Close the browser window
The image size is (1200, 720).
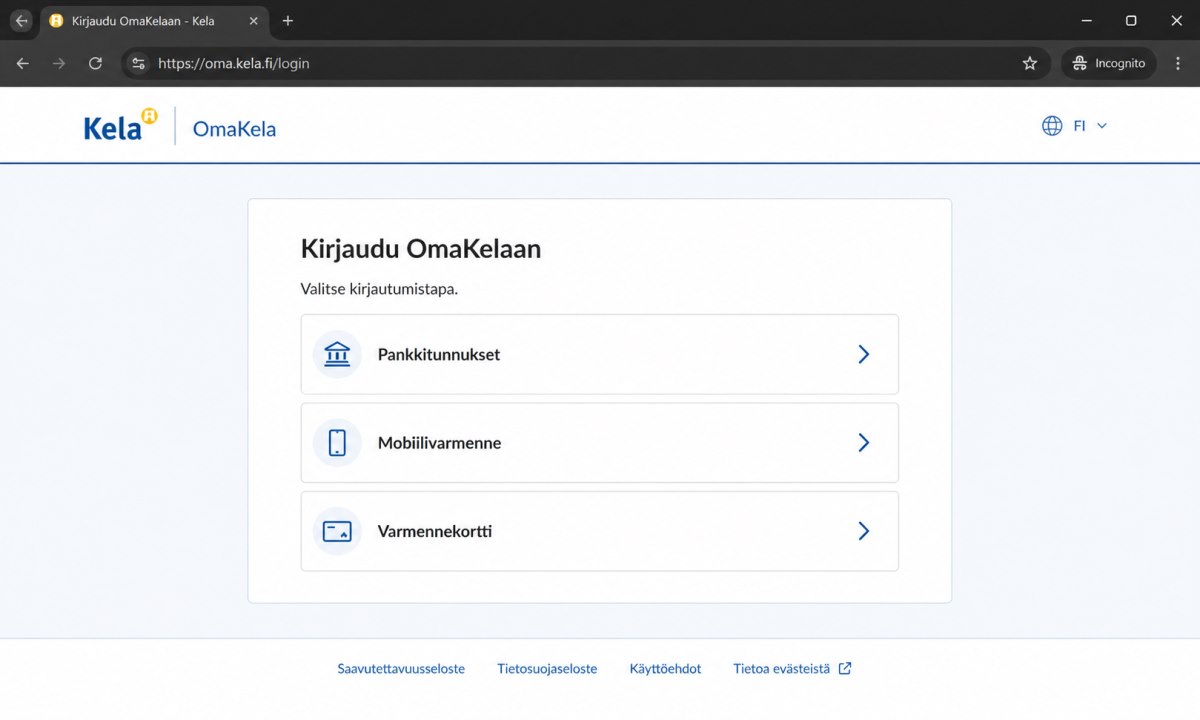(1177, 20)
